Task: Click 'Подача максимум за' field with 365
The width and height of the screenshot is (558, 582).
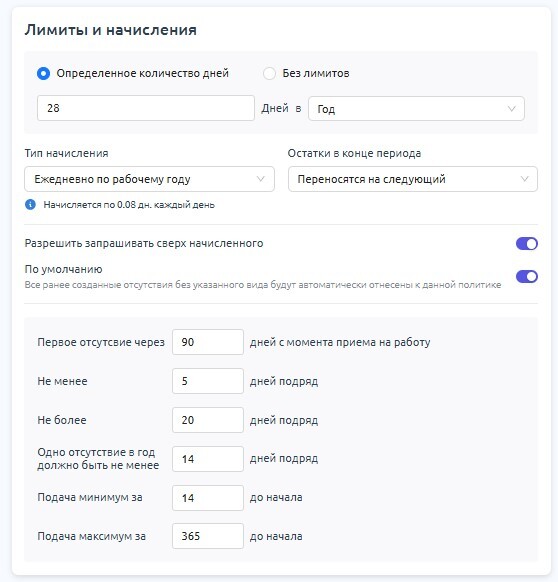Action: (x=208, y=536)
